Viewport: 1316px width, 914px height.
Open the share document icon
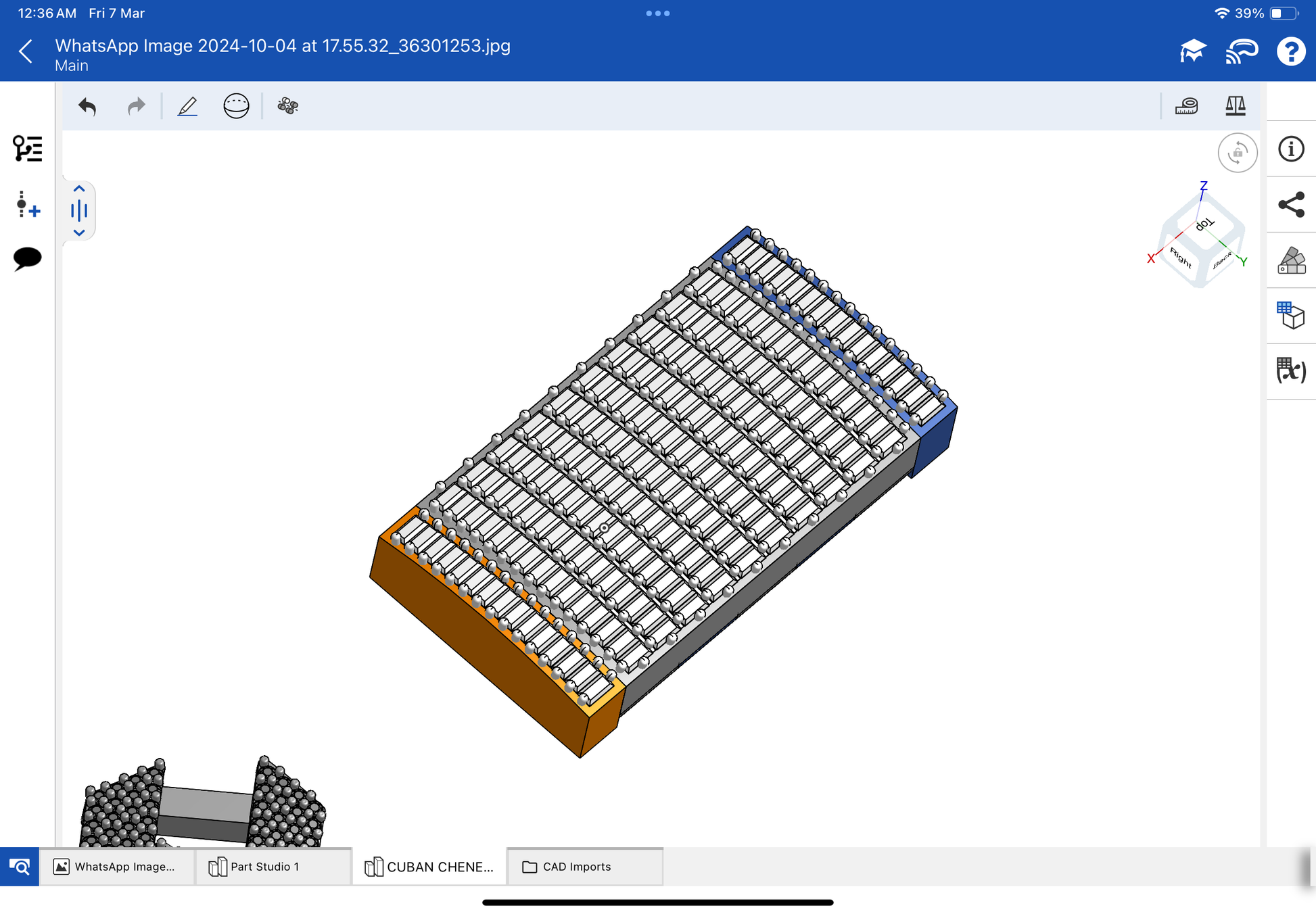coord(1290,205)
